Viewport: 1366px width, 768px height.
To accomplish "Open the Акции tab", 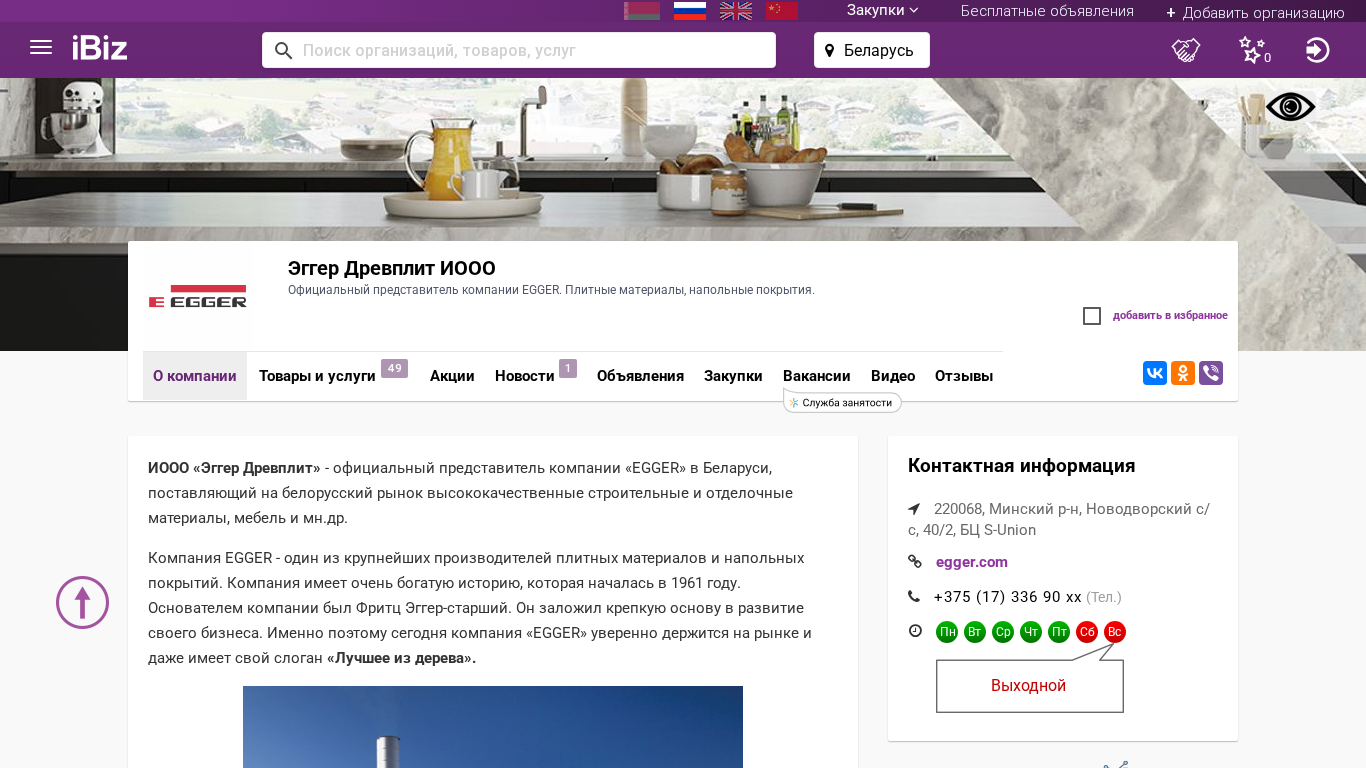I will pyautogui.click(x=452, y=376).
